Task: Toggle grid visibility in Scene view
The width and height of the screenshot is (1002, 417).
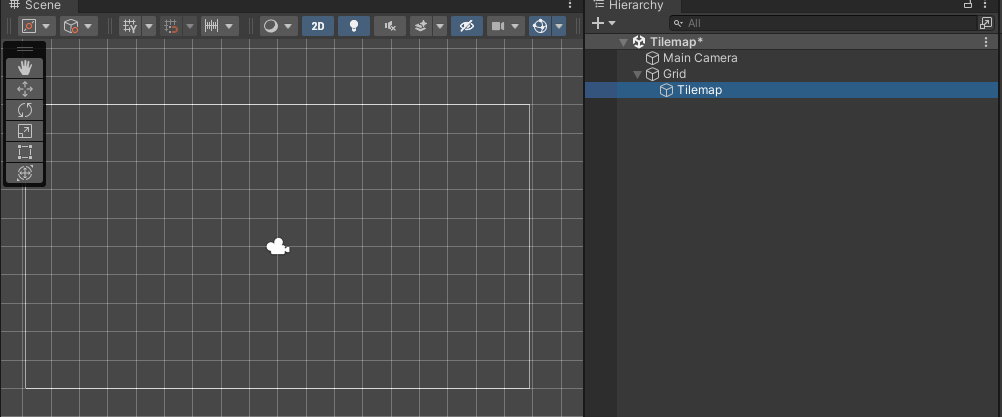Action: click(130, 26)
